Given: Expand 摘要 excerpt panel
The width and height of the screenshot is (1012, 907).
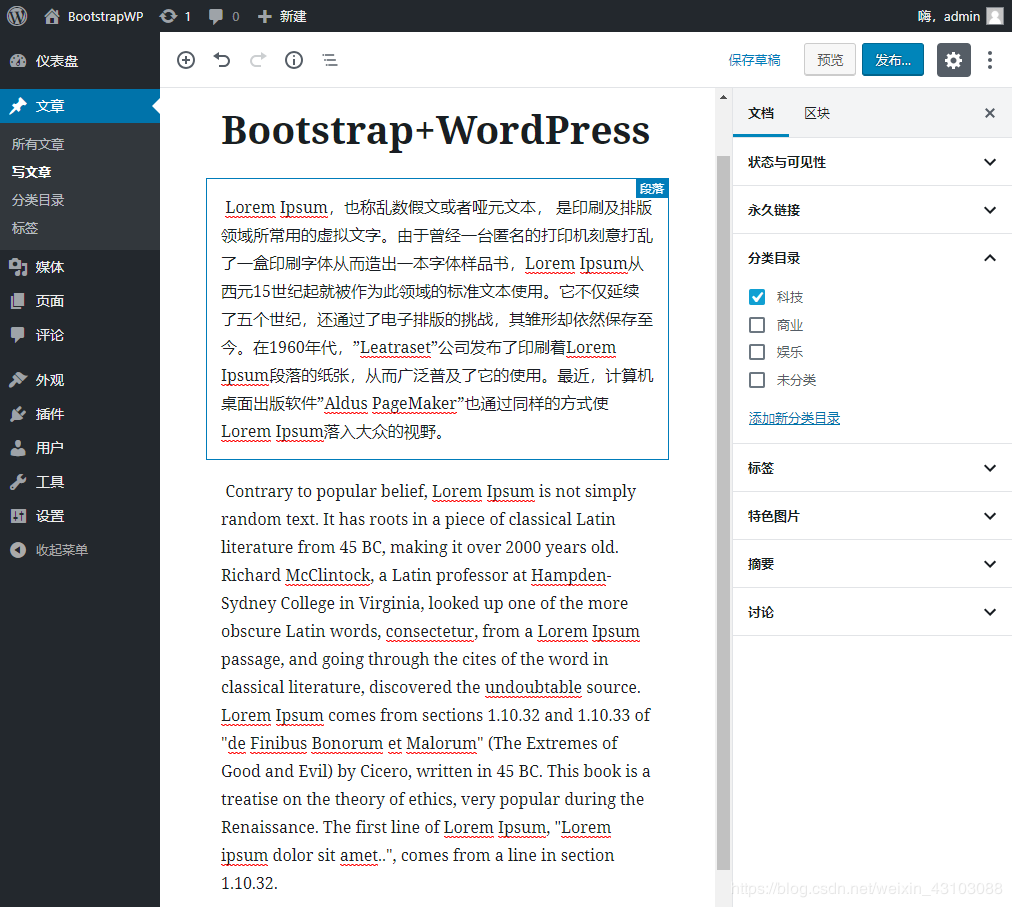Looking at the screenshot, I should [x=872, y=564].
